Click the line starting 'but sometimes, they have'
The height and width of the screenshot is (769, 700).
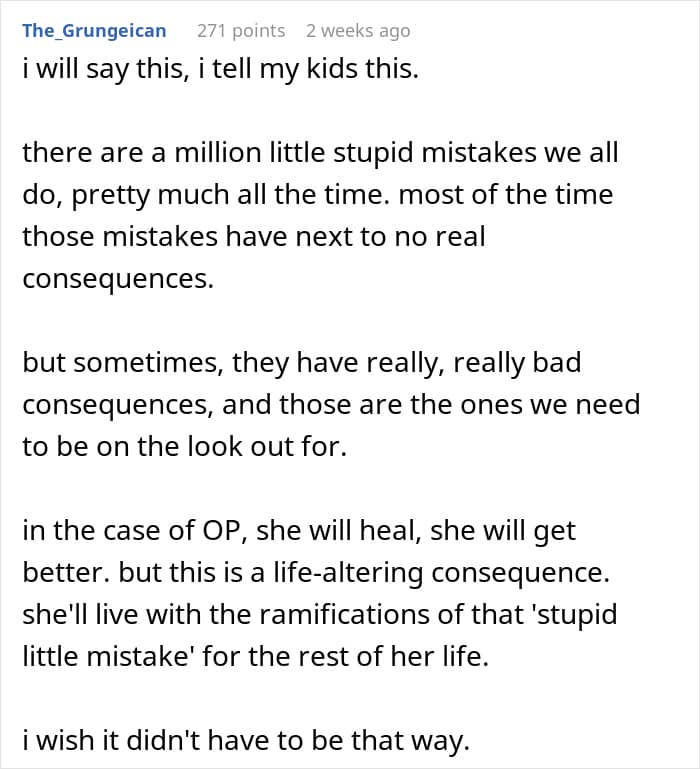[302, 363]
